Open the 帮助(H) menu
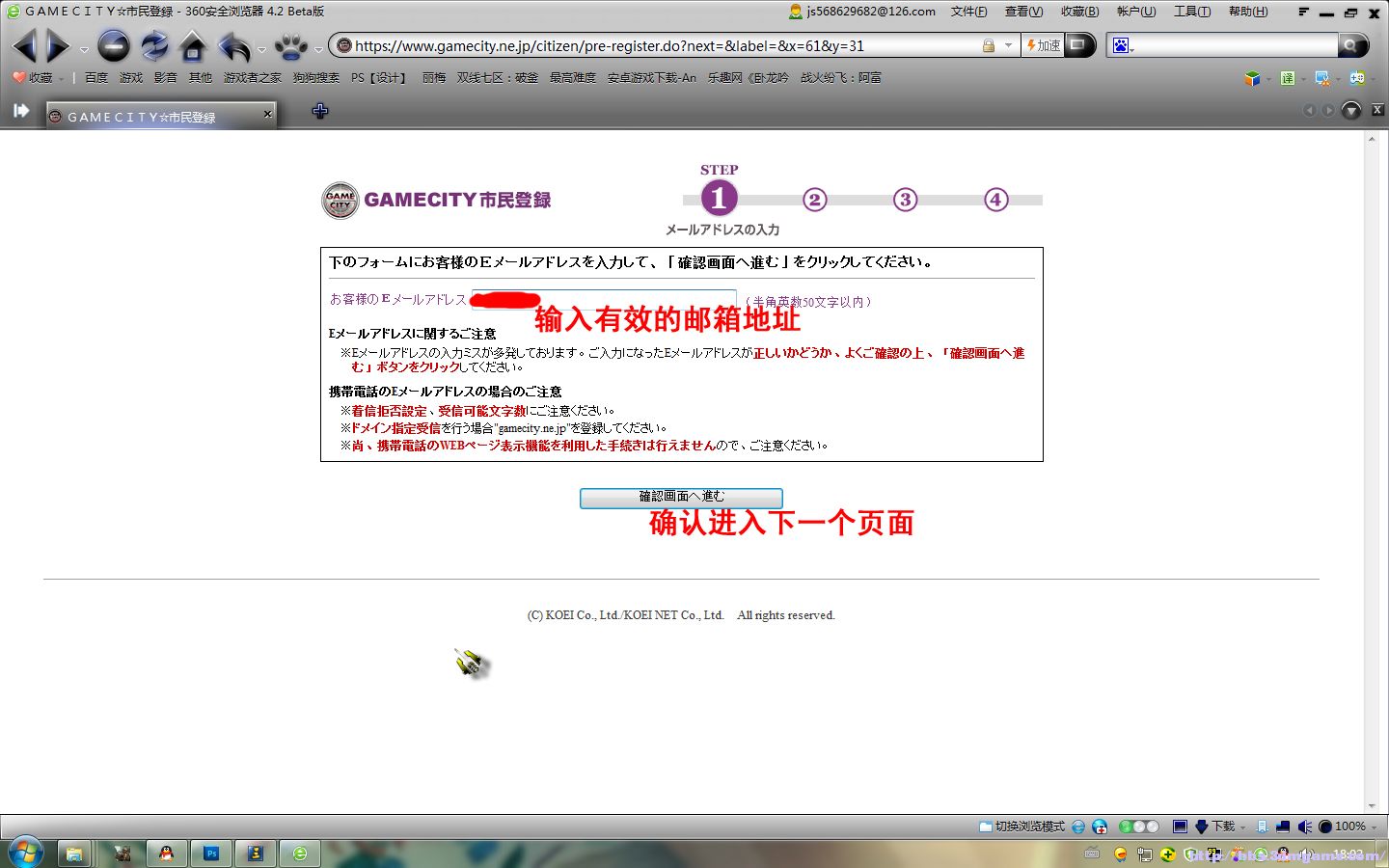Image resolution: width=1389 pixels, height=868 pixels. coord(1247,12)
